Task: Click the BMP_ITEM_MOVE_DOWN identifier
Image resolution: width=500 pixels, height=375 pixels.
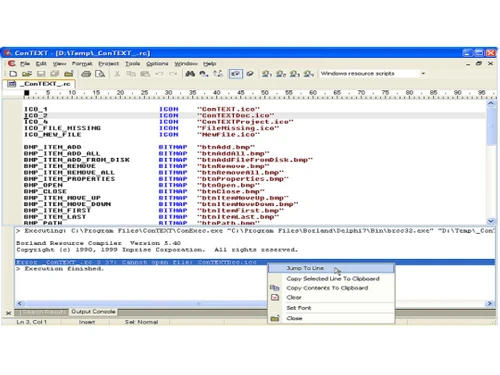Action: click(x=67, y=204)
